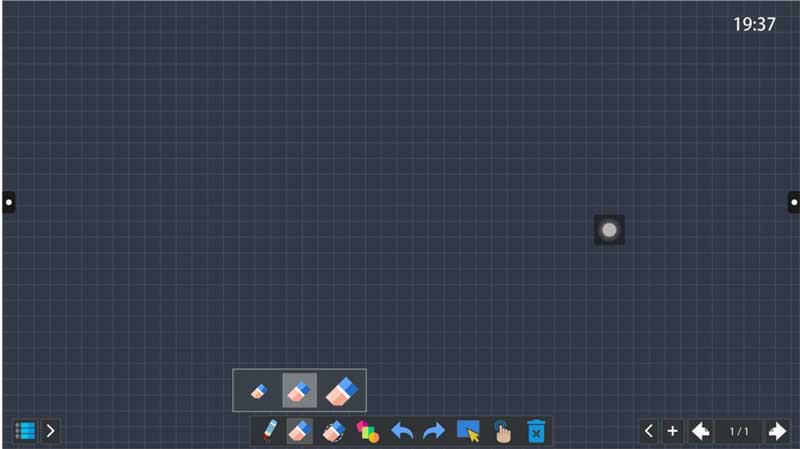
Task: Open the menu list icon
Action: click(x=25, y=431)
